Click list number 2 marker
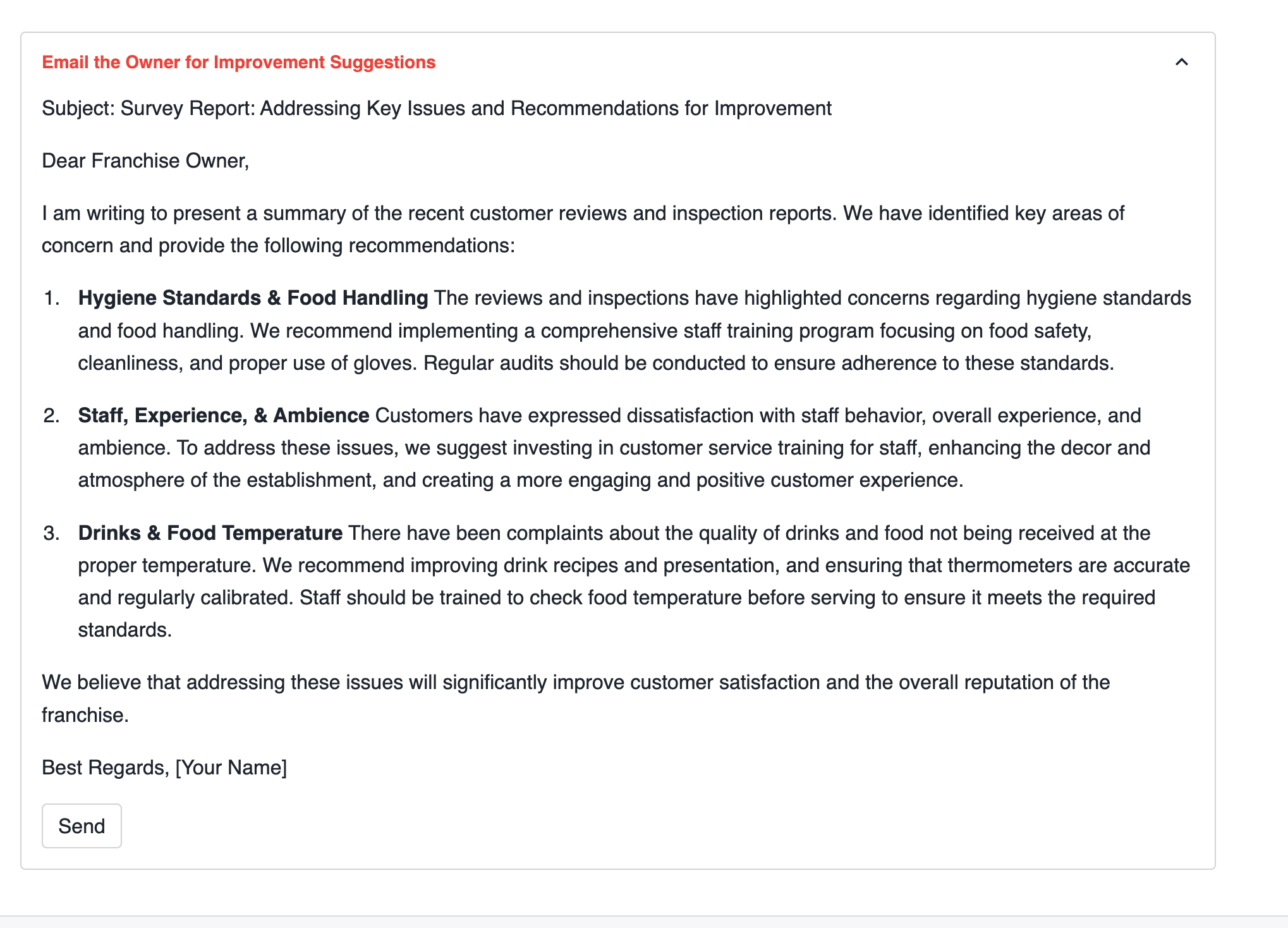 pos(52,415)
